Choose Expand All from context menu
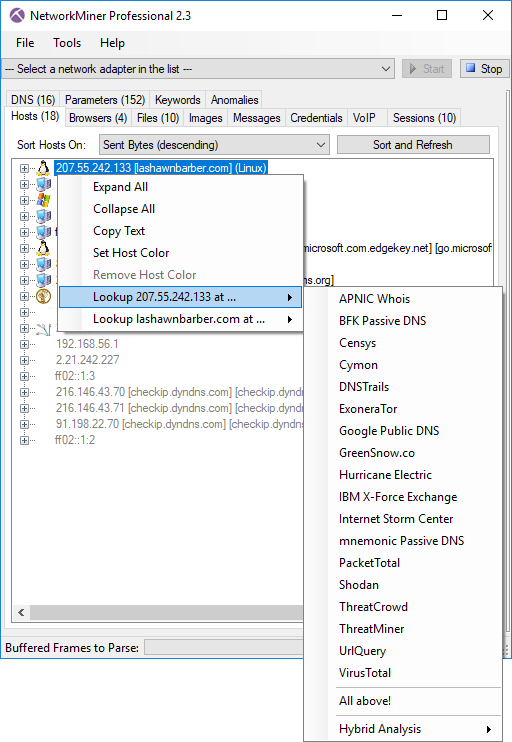 coord(180,187)
